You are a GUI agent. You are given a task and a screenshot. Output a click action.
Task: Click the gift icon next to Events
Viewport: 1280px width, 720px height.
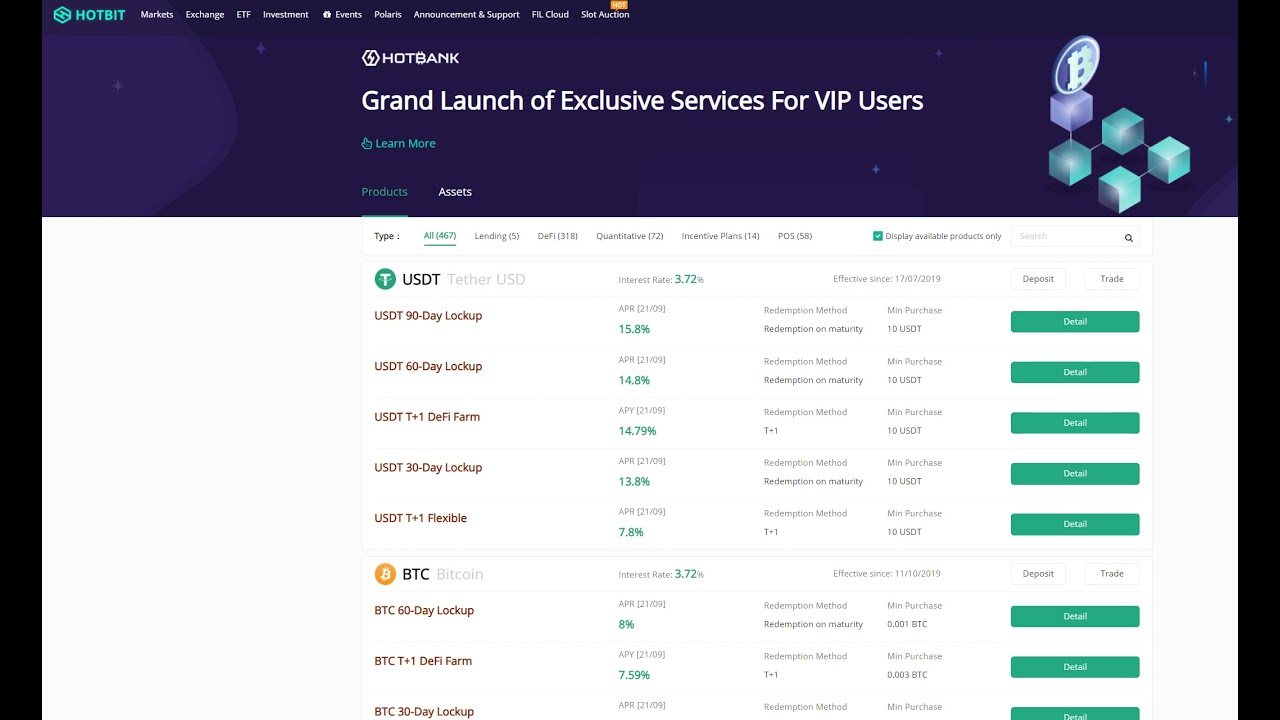pos(327,15)
